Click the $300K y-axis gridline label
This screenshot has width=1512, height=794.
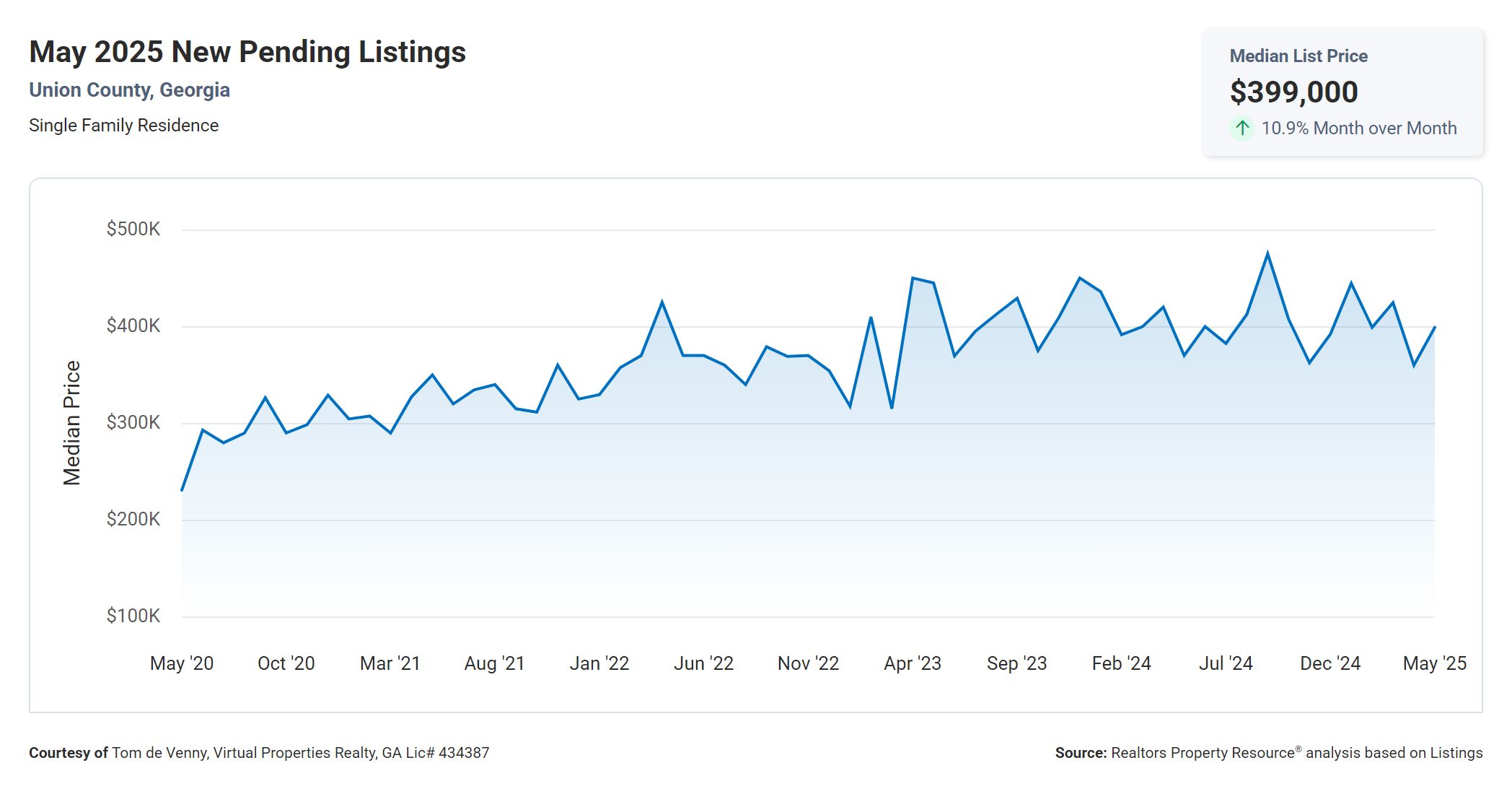[133, 422]
